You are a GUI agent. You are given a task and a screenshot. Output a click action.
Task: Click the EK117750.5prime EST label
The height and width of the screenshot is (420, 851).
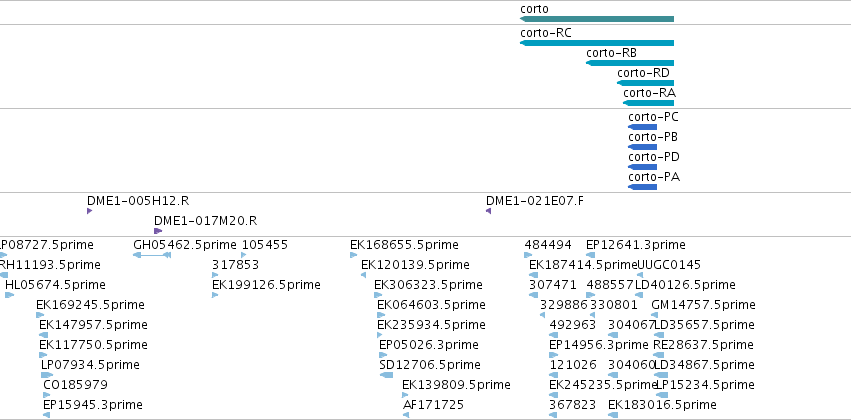pos(93,345)
